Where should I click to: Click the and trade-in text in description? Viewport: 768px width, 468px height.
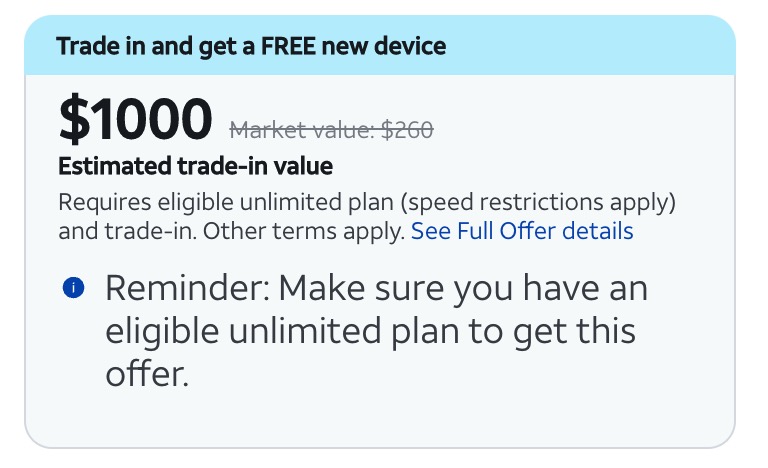(x=125, y=231)
